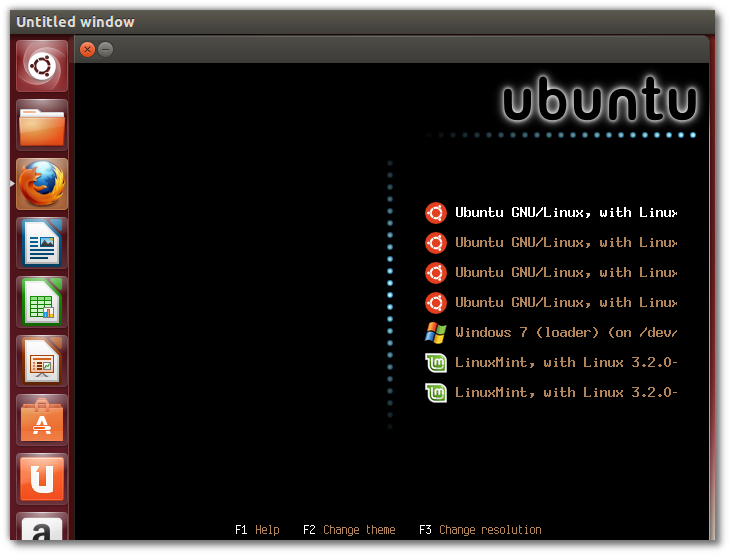This screenshot has width=731, height=556.
Task: Launch Firefox from the dock
Action: pyautogui.click(x=42, y=184)
